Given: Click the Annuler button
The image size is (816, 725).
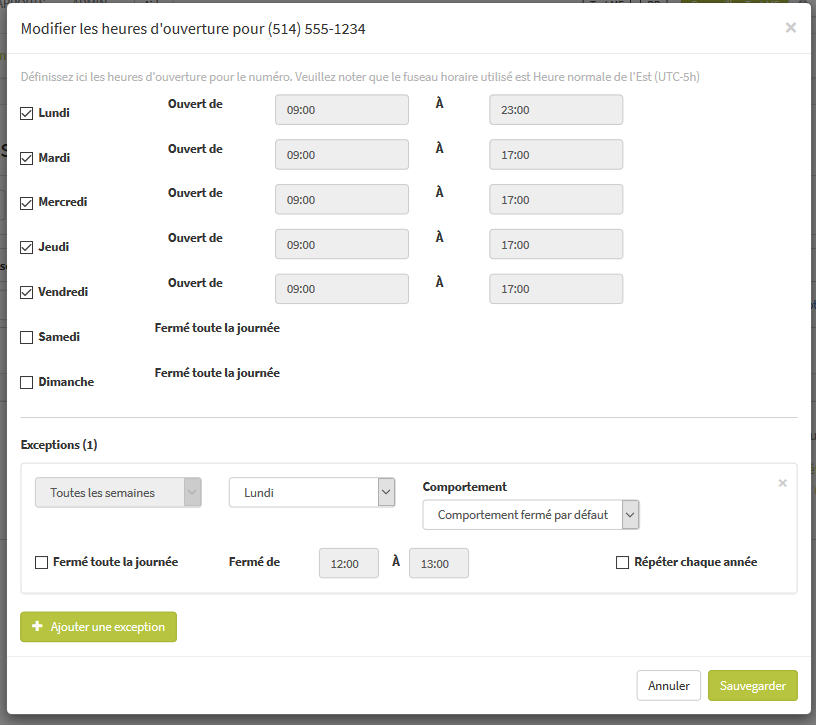Looking at the screenshot, I should 669,685.
